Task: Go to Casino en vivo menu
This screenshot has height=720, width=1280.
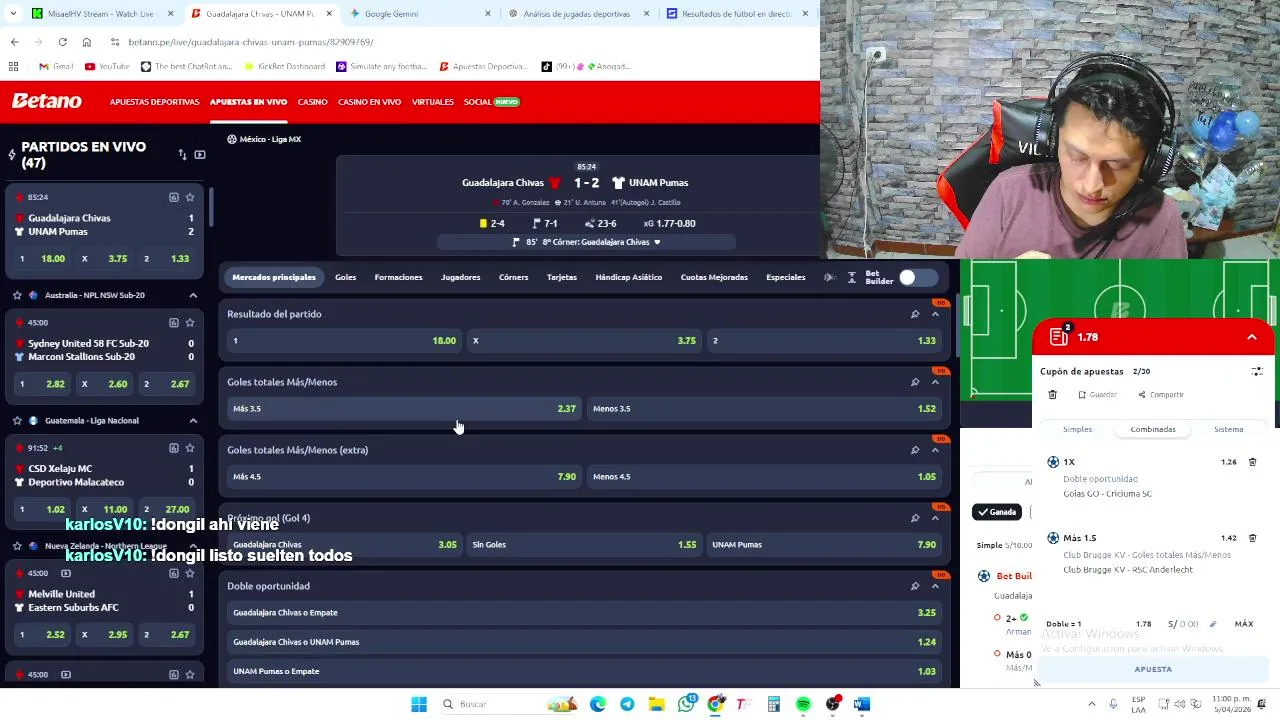Action: pyautogui.click(x=369, y=102)
